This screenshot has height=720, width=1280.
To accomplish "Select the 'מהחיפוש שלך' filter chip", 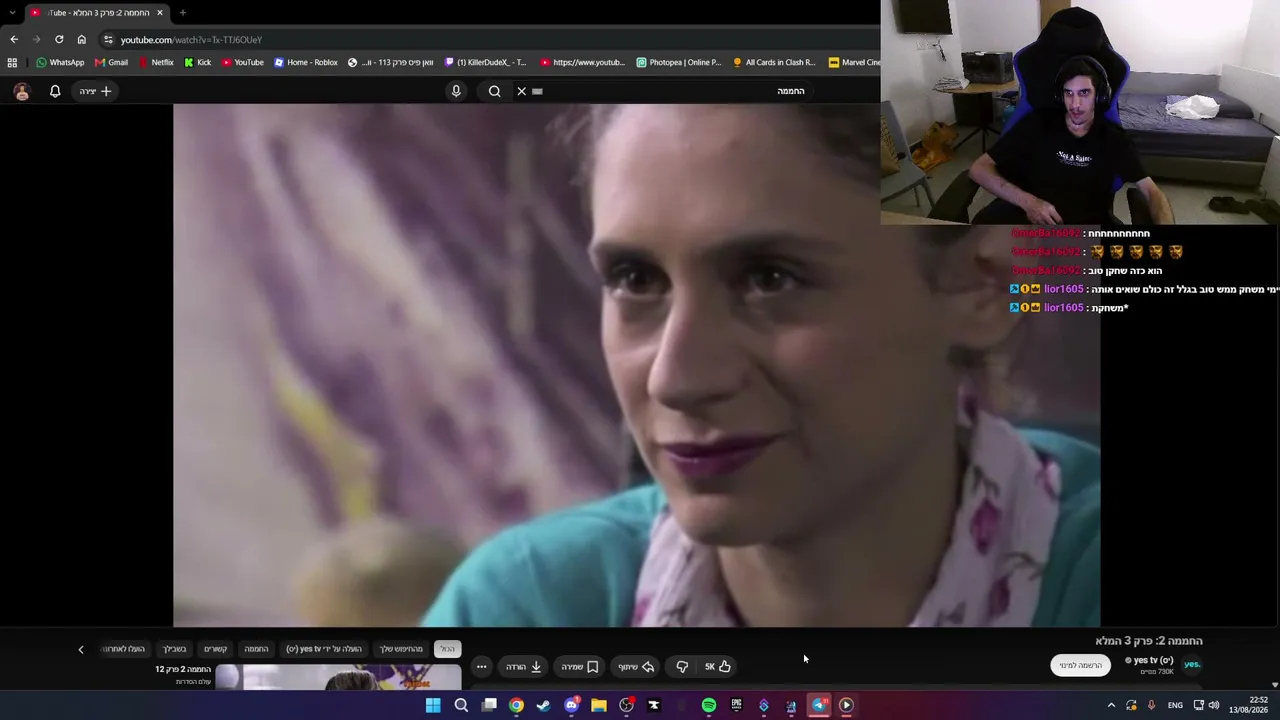I will 401,649.
